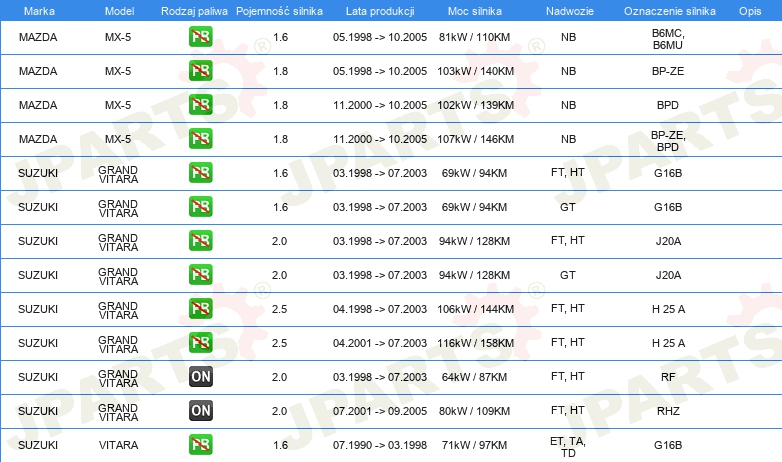Image resolution: width=782 pixels, height=462 pixels.
Task: Click the 2.5 displacement in the 116kW row
Action: [279, 343]
